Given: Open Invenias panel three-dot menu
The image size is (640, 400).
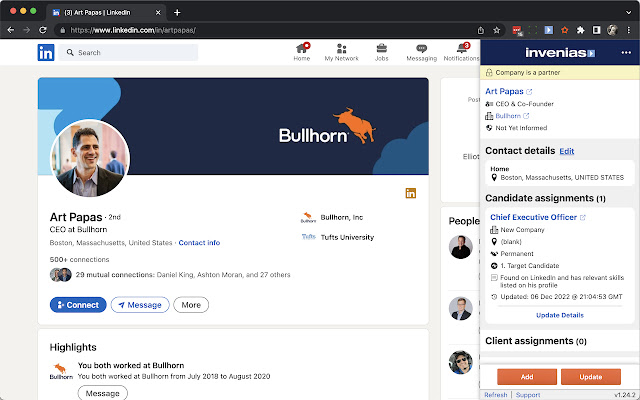Looking at the screenshot, I should tap(626, 53).
